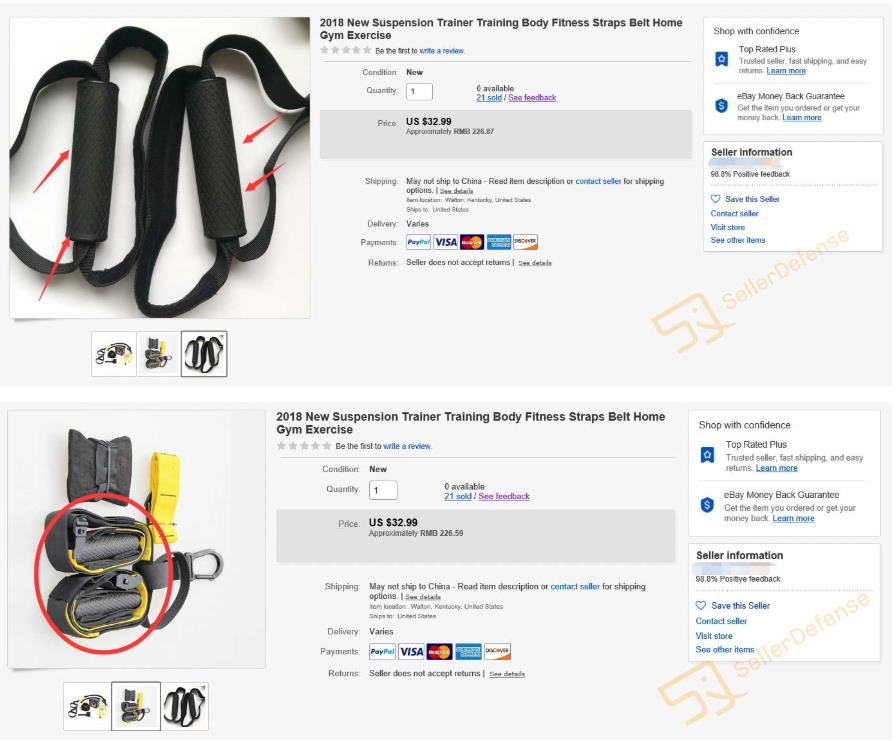Open See feedback link in bottom listing

click(504, 496)
